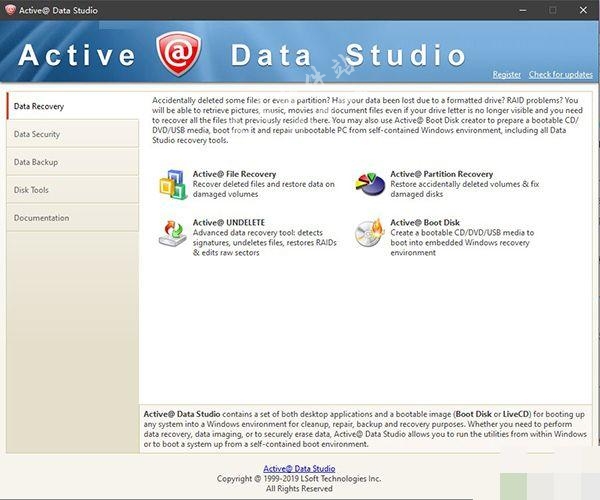This screenshot has height=500, width=600.
Task: Open the Data Backup tab
Action: coord(73,162)
